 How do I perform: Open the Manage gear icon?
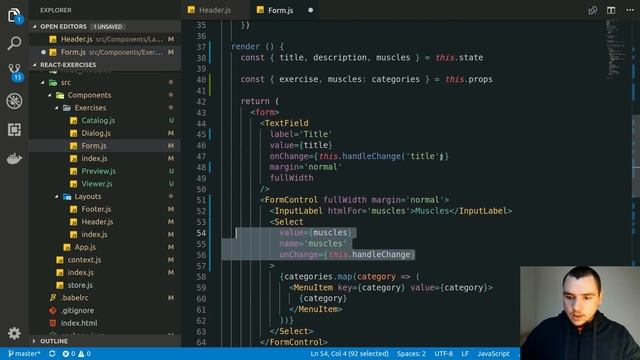(14, 333)
